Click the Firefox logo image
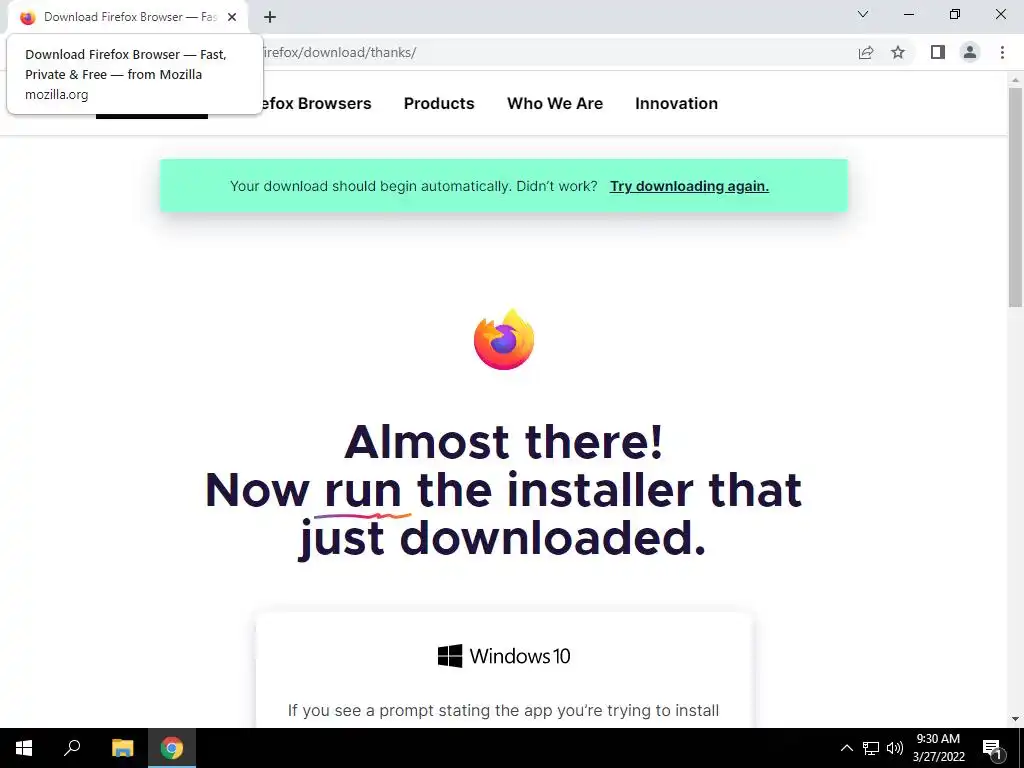 (504, 340)
